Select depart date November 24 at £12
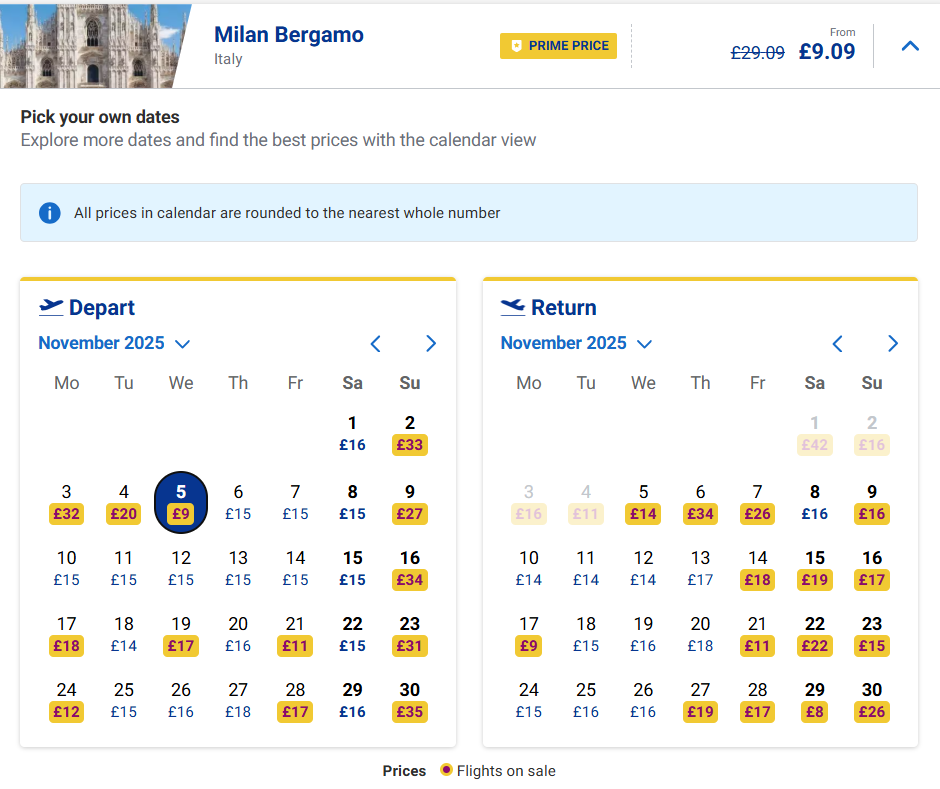This screenshot has width=940, height=789. click(67, 701)
